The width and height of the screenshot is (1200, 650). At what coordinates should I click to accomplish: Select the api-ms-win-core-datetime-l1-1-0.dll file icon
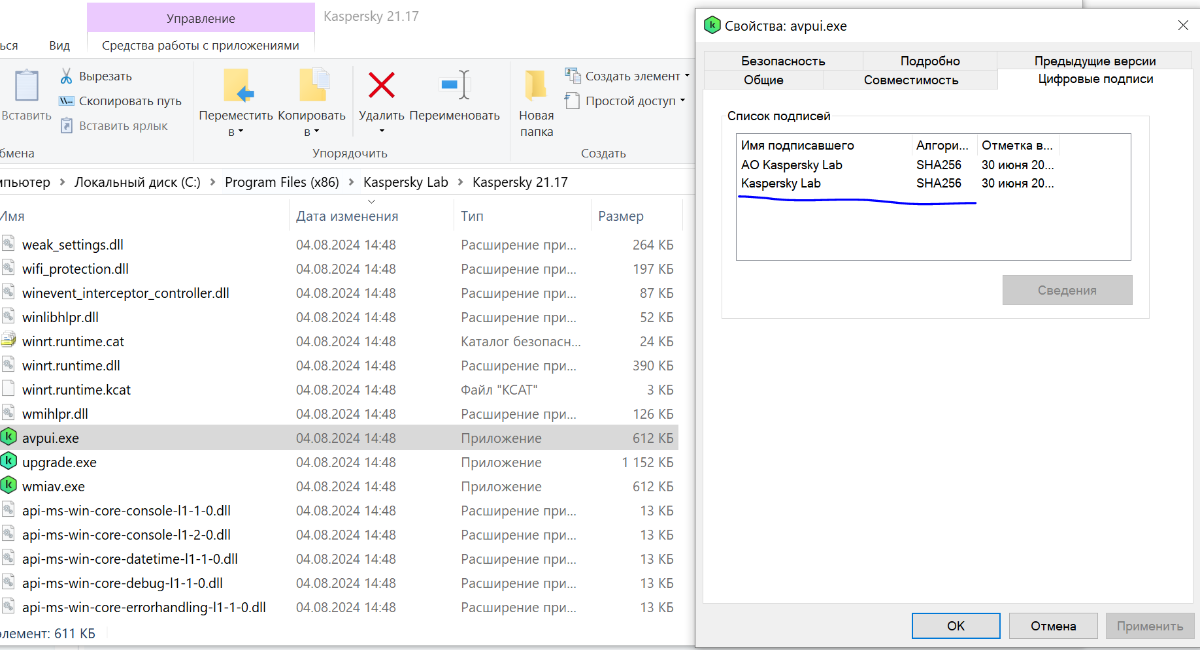point(9,559)
